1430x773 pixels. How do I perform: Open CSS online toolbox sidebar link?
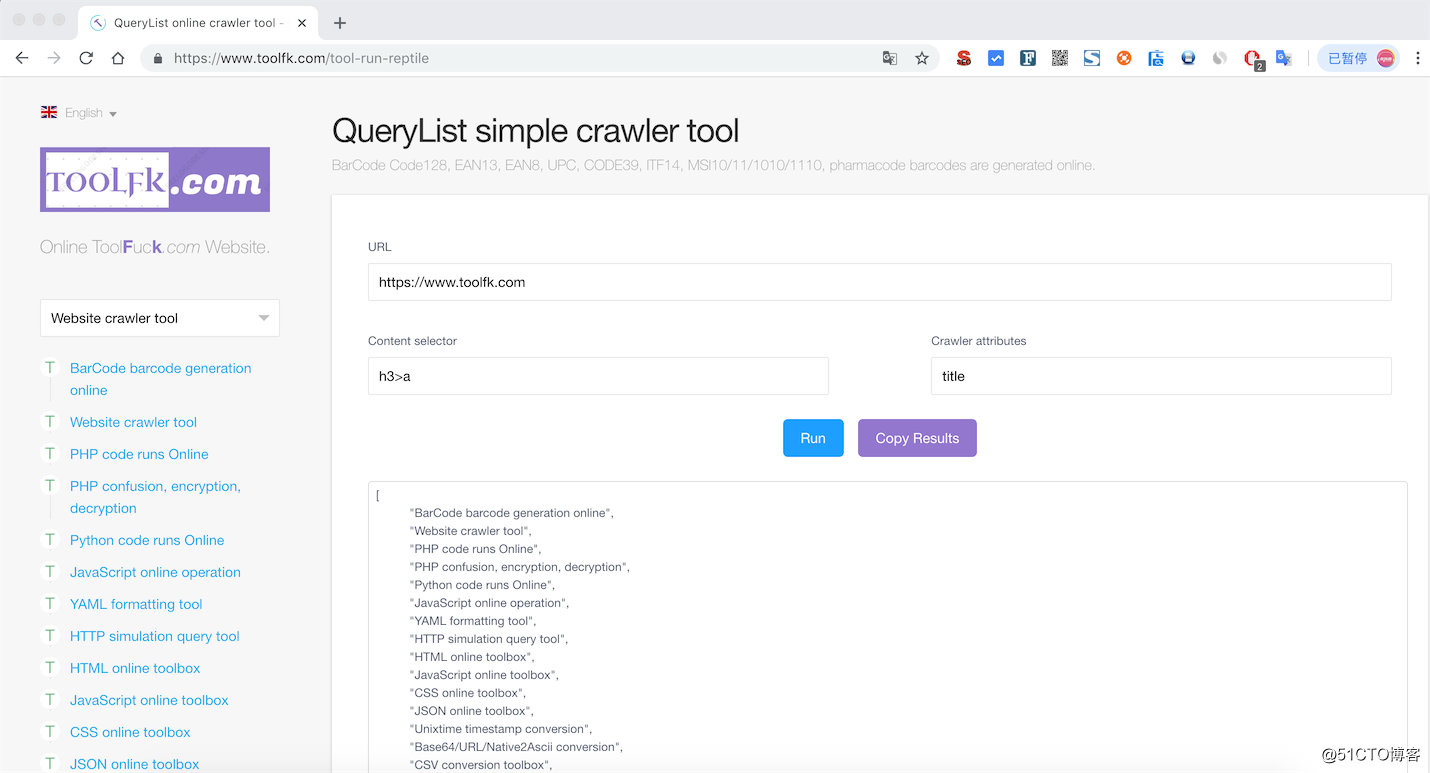(x=130, y=732)
